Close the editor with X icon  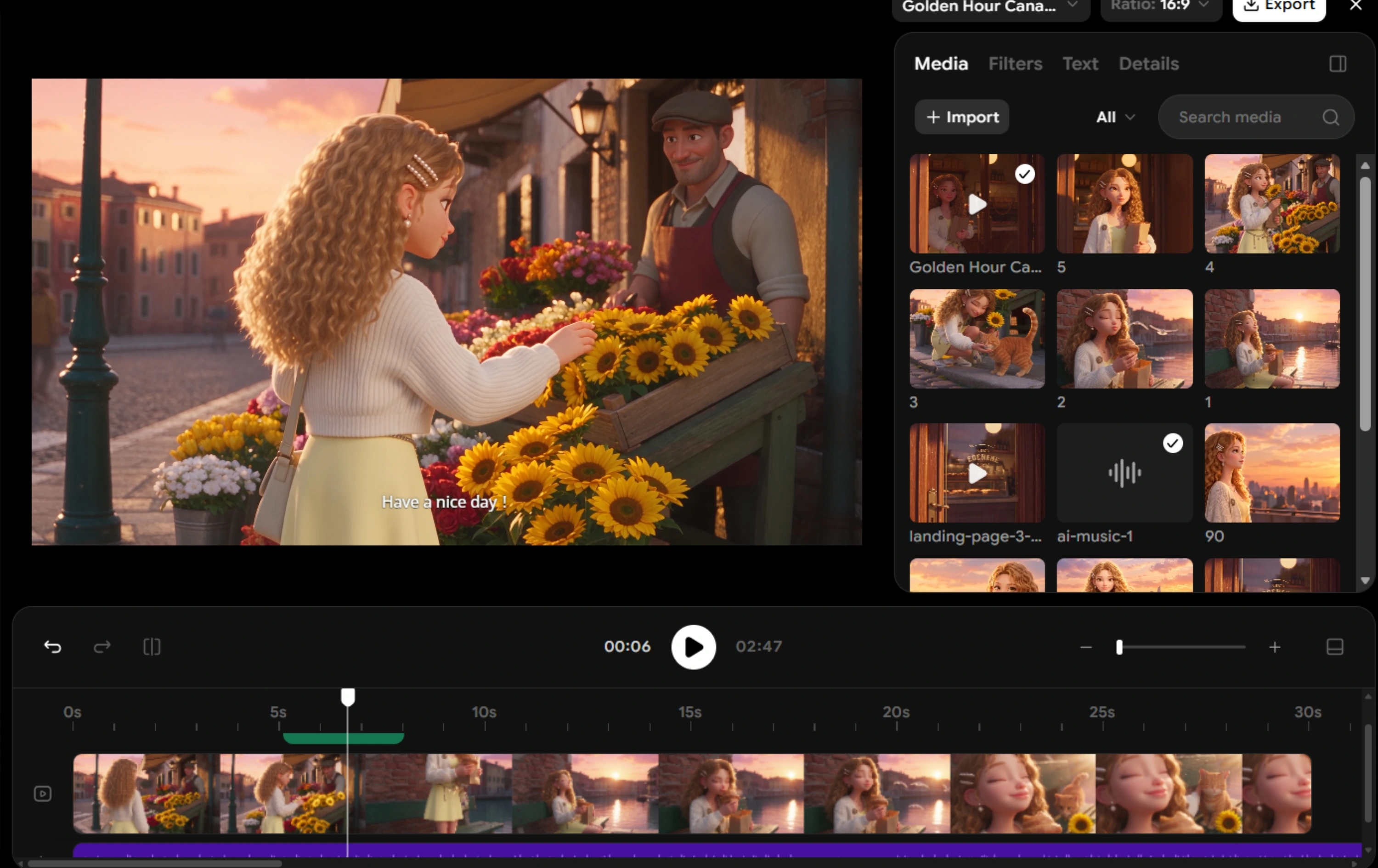[1355, 5]
